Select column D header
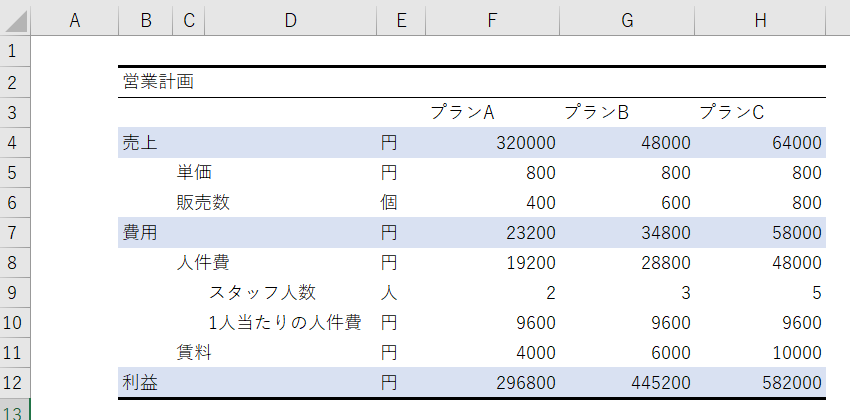This screenshot has height=420, width=850. [291, 21]
